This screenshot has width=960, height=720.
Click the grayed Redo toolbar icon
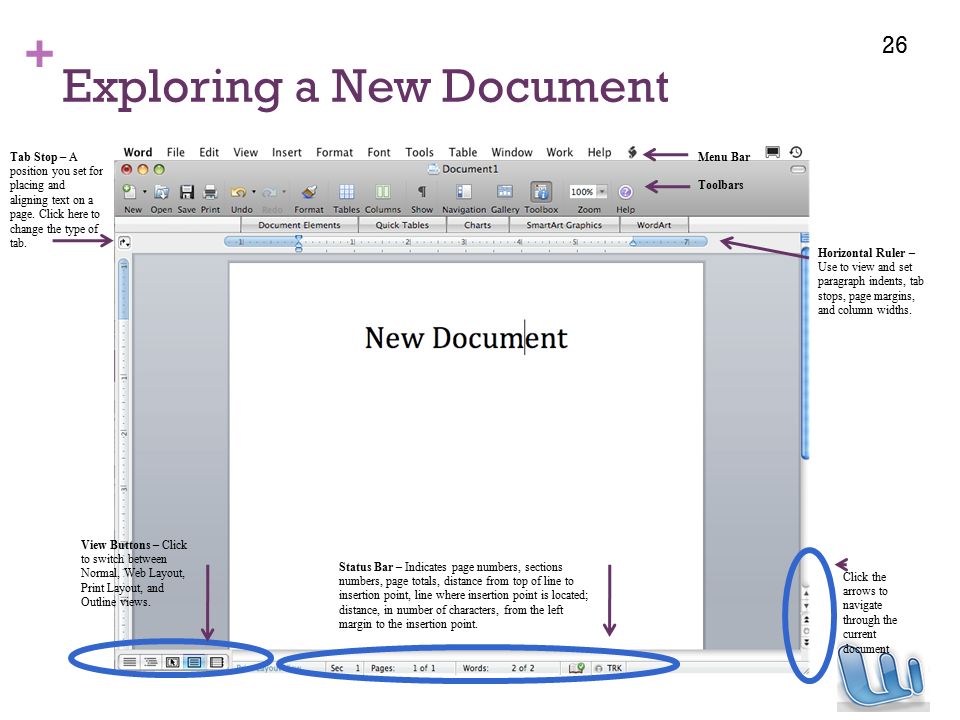pos(269,192)
